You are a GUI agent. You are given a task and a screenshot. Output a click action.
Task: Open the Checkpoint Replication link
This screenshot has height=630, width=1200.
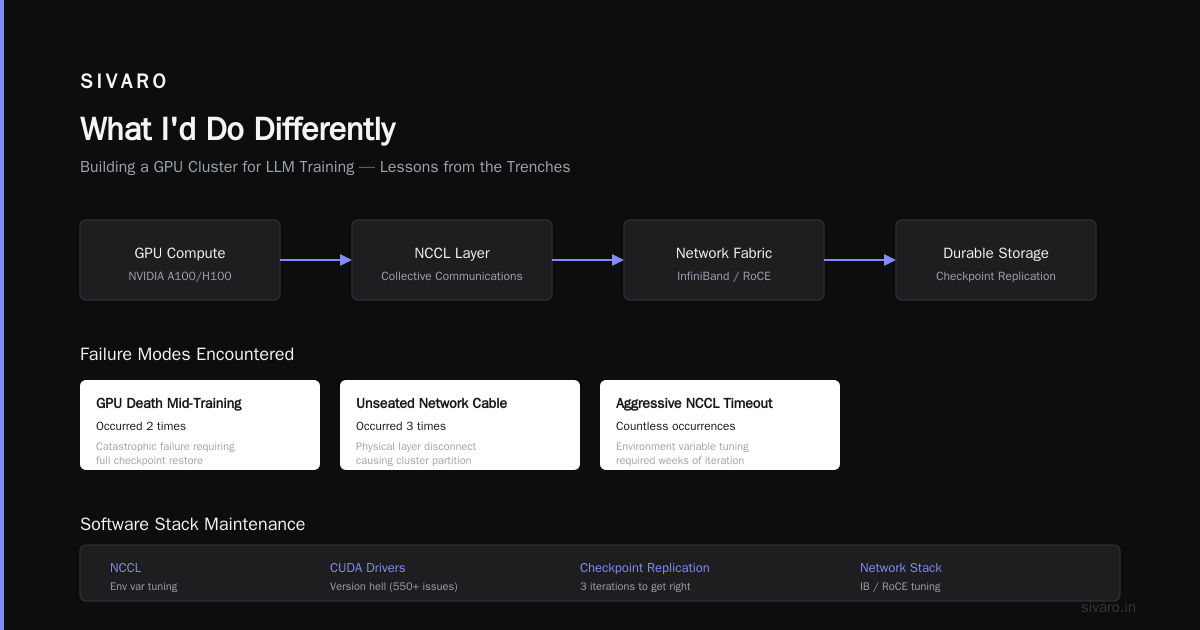point(645,568)
